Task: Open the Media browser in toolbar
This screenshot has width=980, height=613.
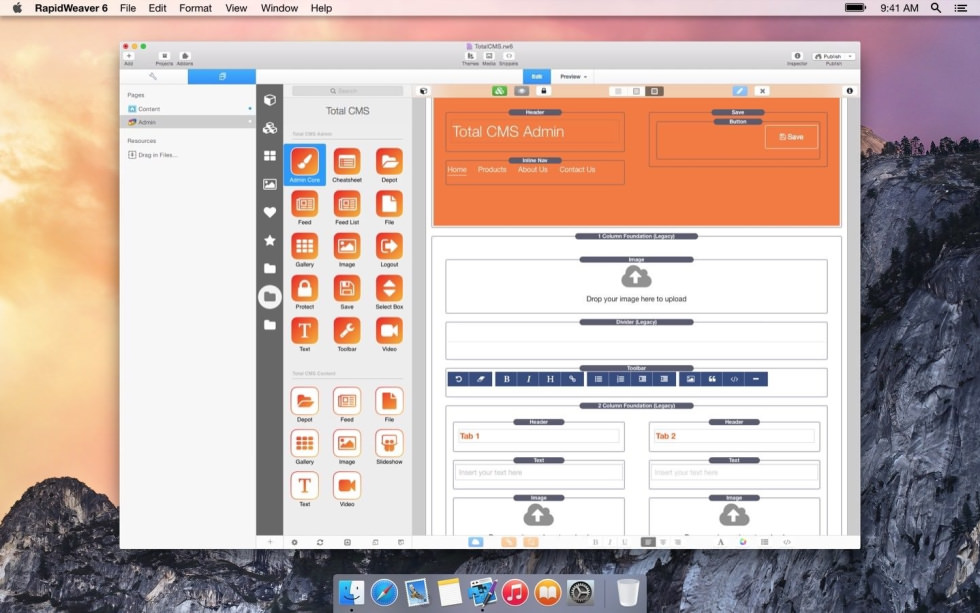Action: coord(489,58)
